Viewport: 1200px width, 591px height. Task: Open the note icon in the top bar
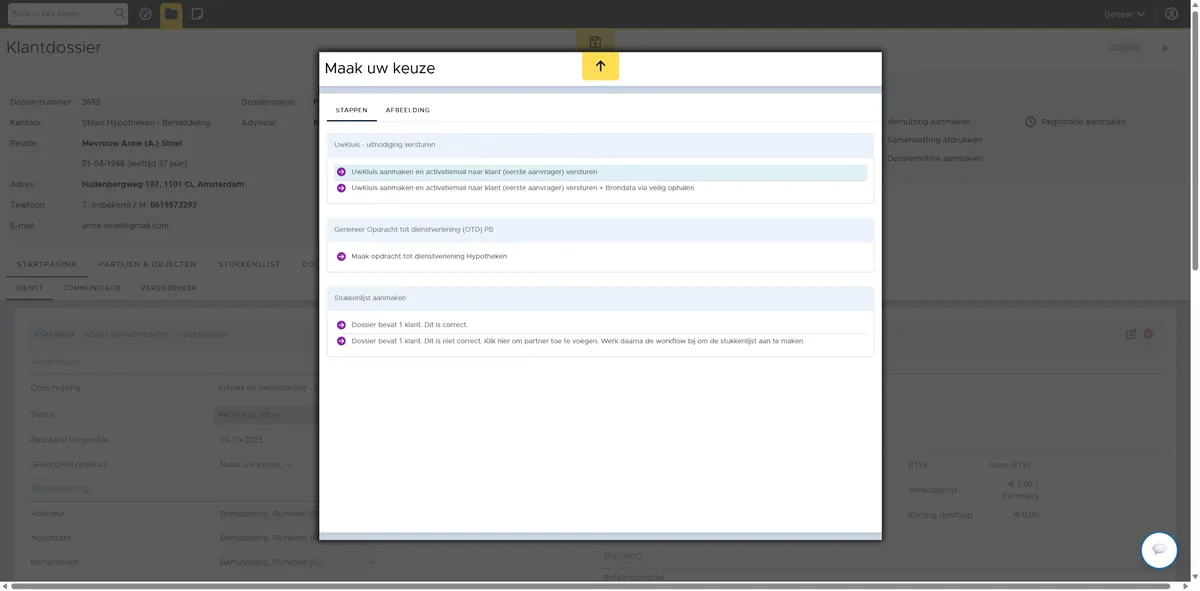tap(197, 14)
